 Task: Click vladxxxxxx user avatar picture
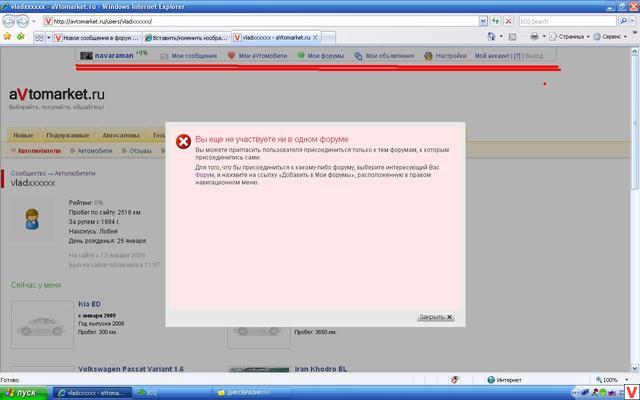(32, 219)
